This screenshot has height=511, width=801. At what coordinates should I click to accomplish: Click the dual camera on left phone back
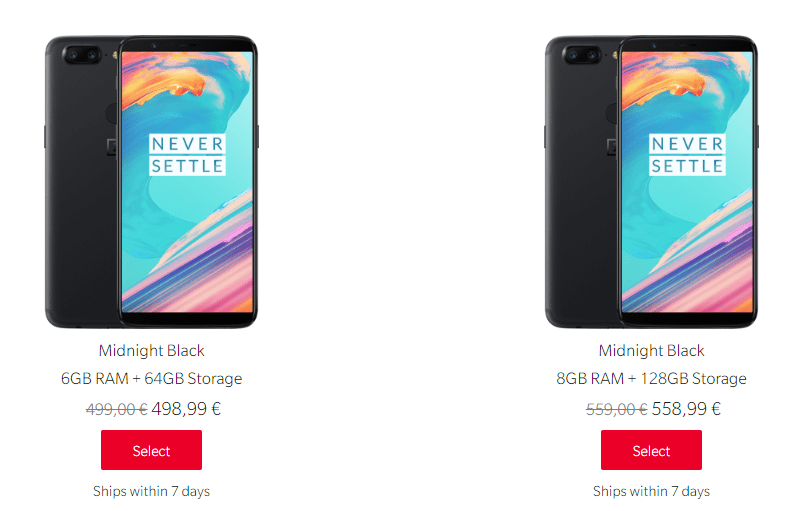point(82,55)
